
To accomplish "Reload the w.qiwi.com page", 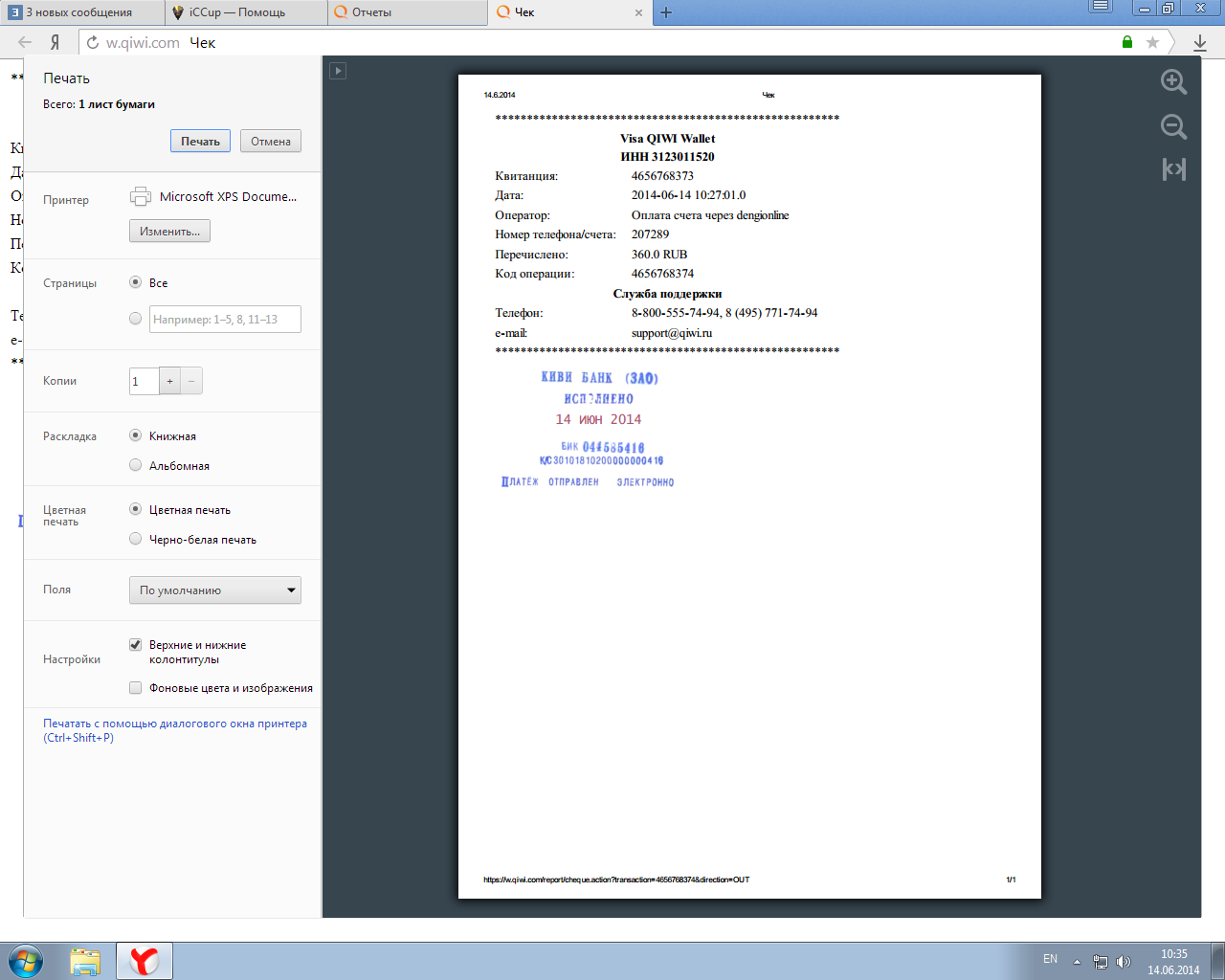I will coord(93,42).
